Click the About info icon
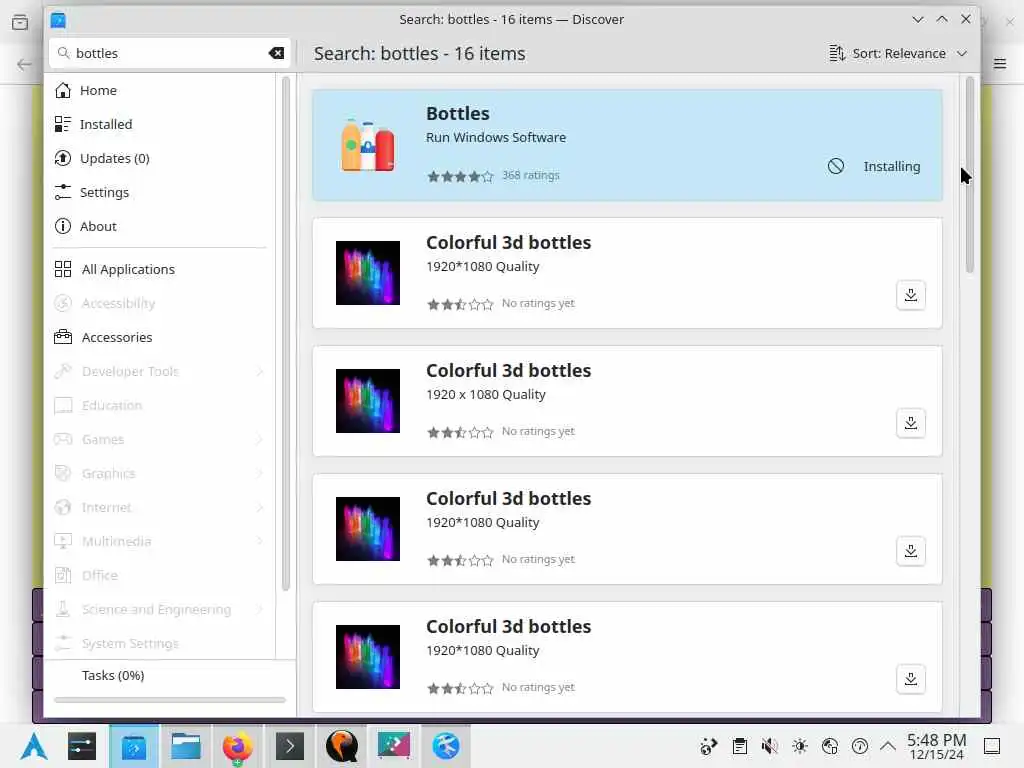Image resolution: width=1024 pixels, height=768 pixels. click(63, 226)
